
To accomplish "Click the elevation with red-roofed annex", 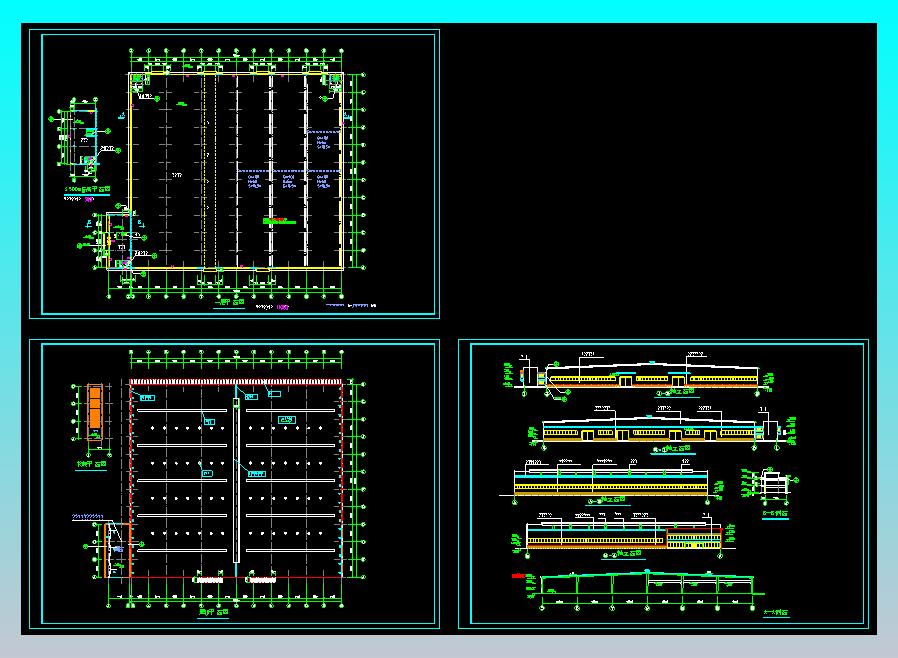I will [624, 535].
